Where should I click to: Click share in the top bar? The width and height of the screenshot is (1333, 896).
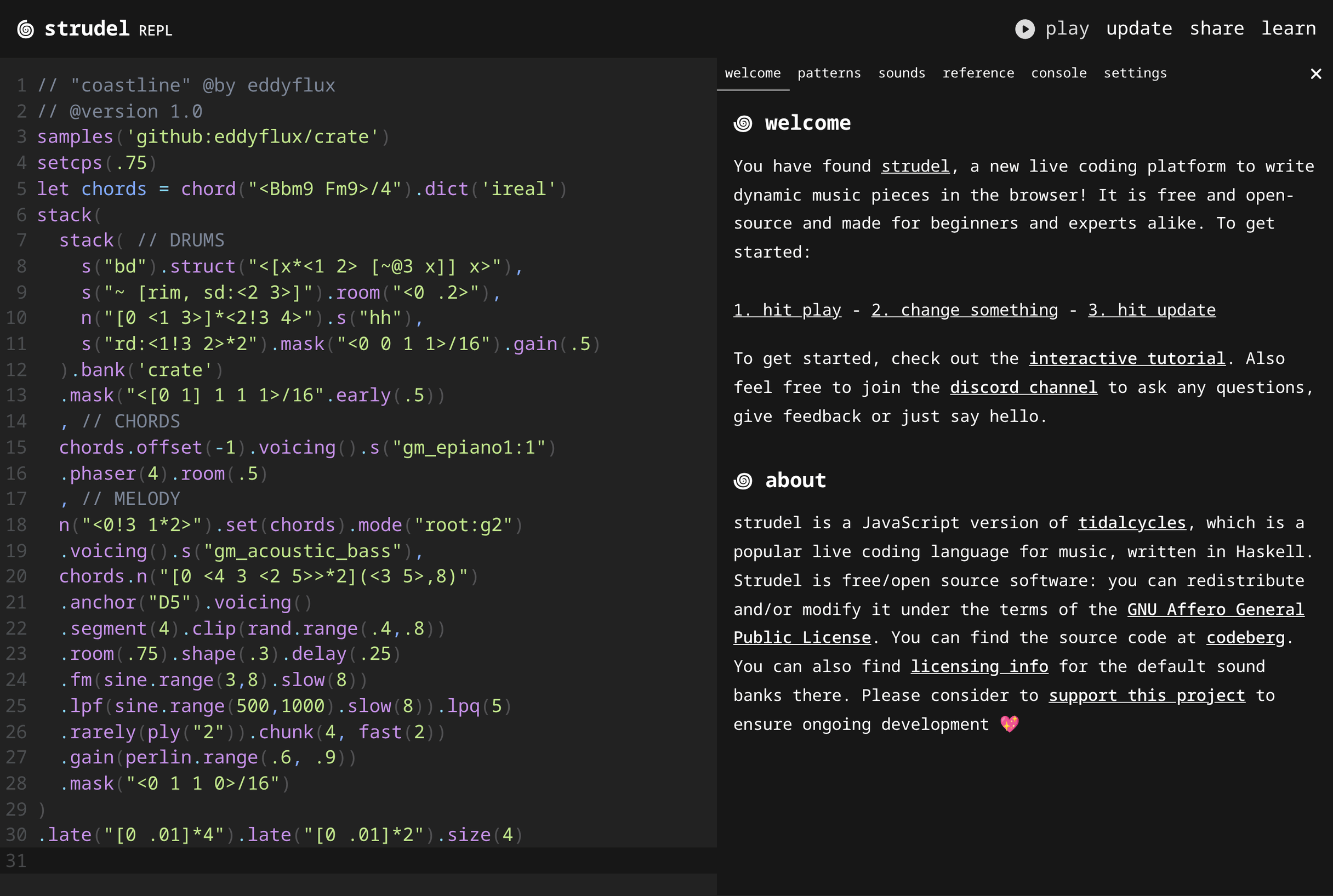pos(1217,28)
